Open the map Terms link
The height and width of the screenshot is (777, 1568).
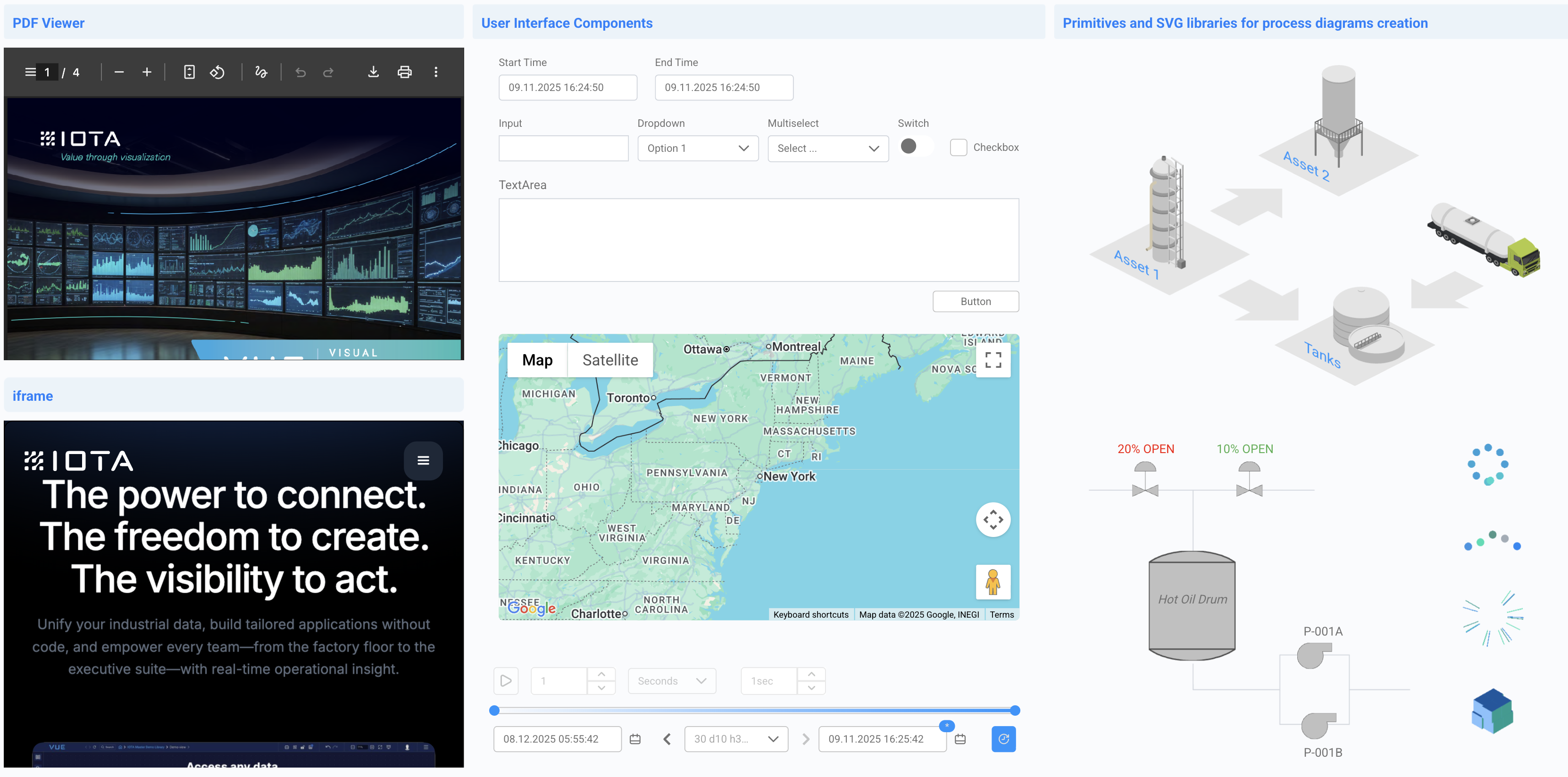pos(1001,614)
